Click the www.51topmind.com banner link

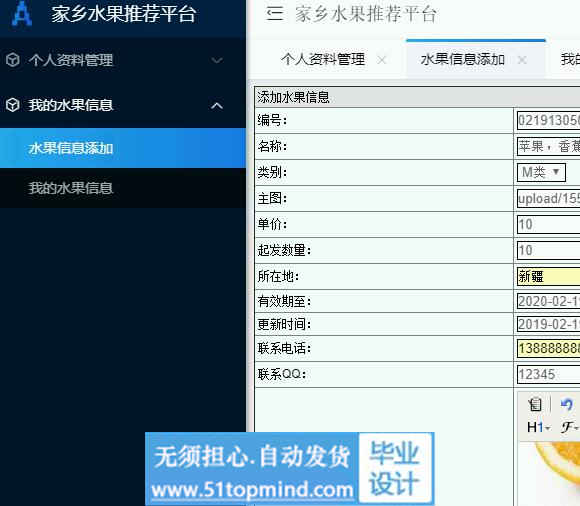click(252, 490)
